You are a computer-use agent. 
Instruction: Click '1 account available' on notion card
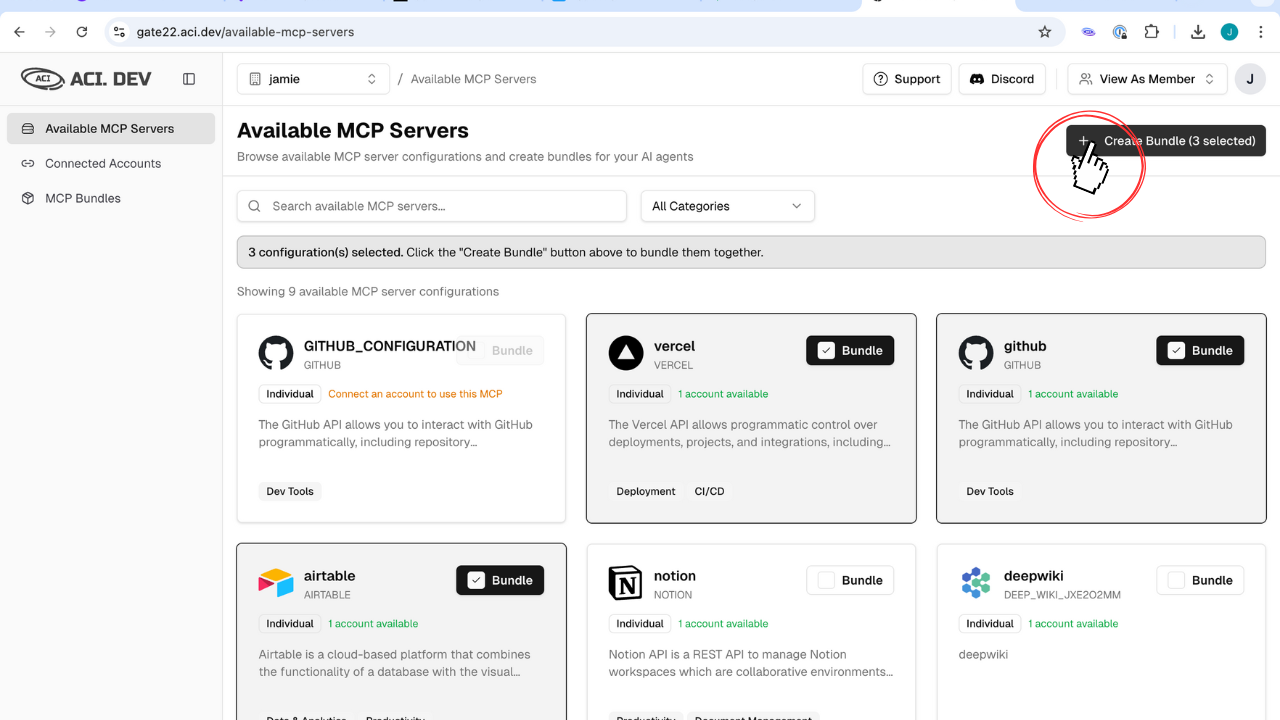click(723, 624)
